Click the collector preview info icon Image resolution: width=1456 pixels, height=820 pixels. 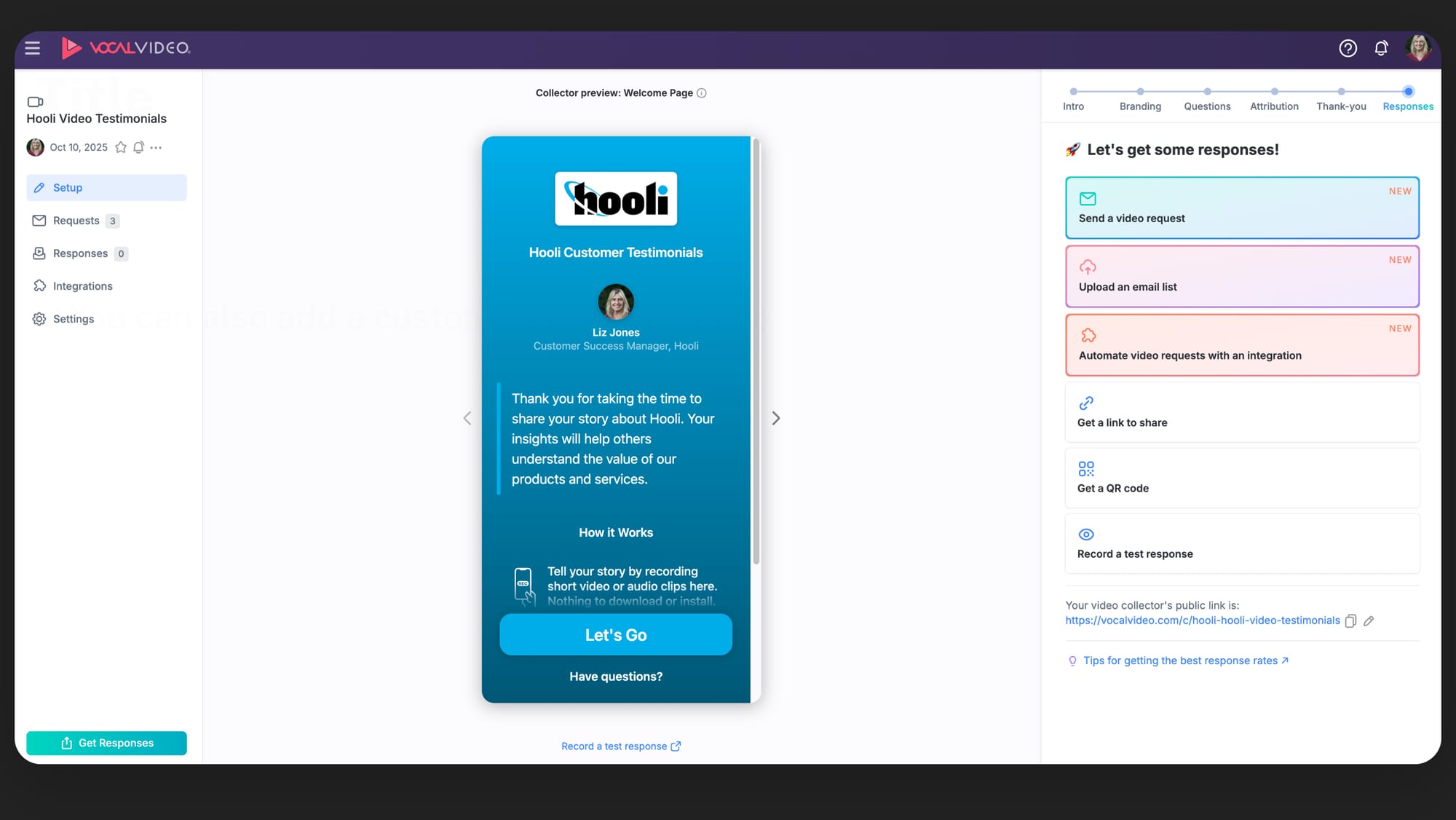coord(702,93)
